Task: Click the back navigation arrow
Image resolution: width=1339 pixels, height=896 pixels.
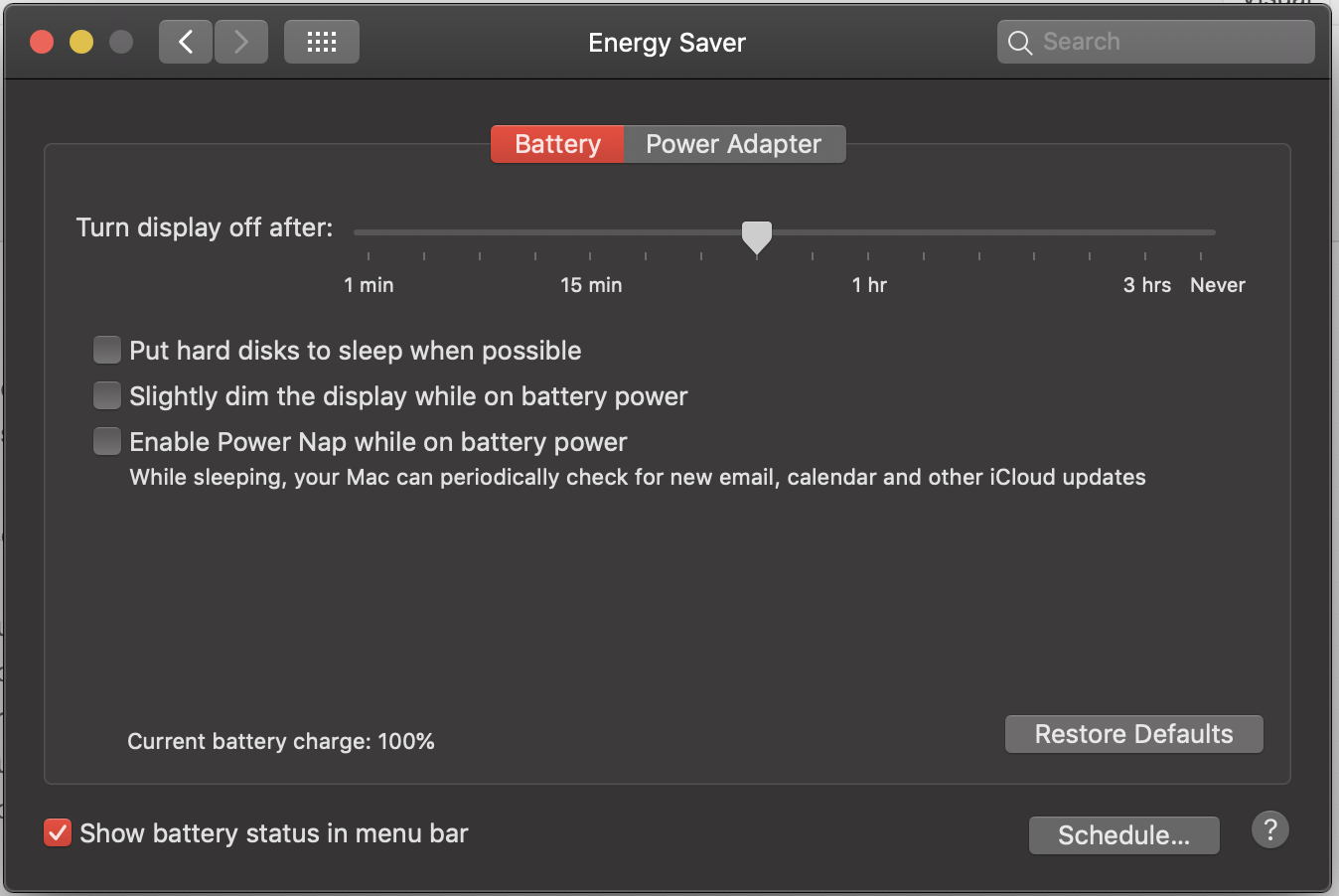Action: (185, 41)
